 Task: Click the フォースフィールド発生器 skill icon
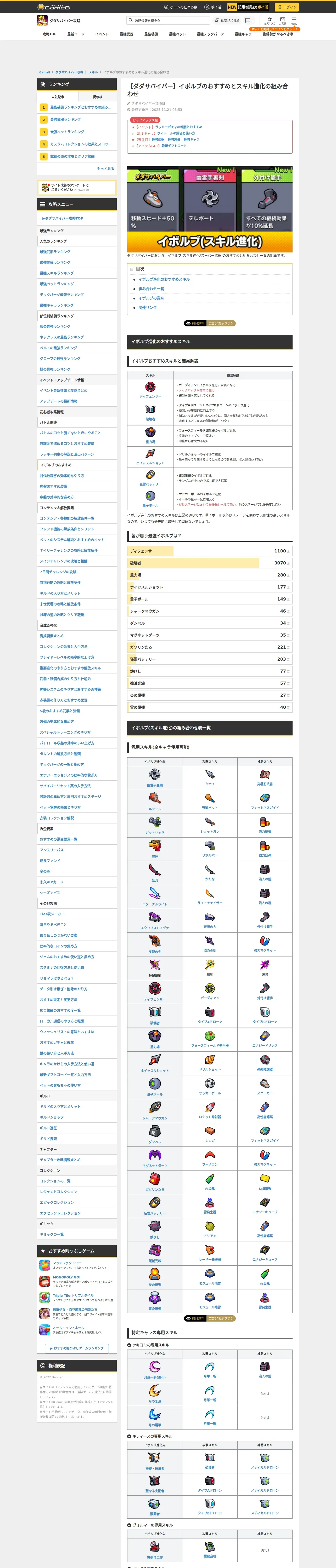(210, 1035)
